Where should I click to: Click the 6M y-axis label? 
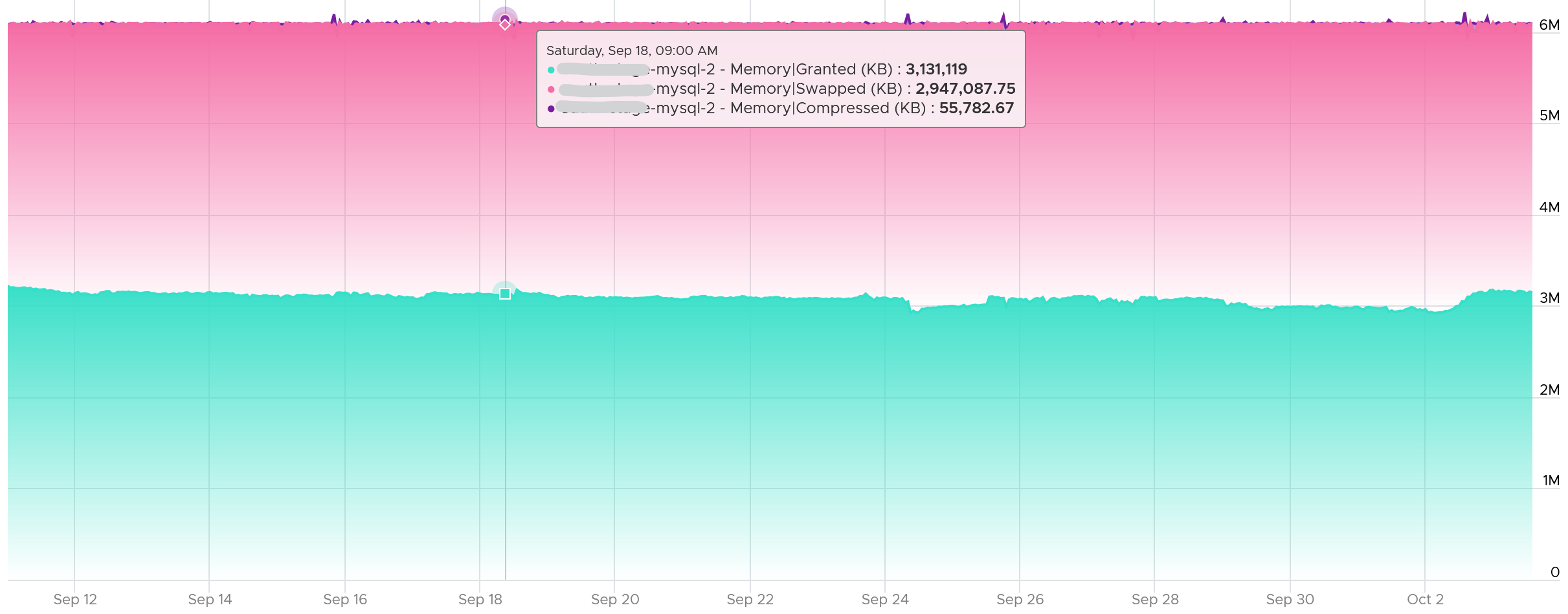[x=1549, y=25]
